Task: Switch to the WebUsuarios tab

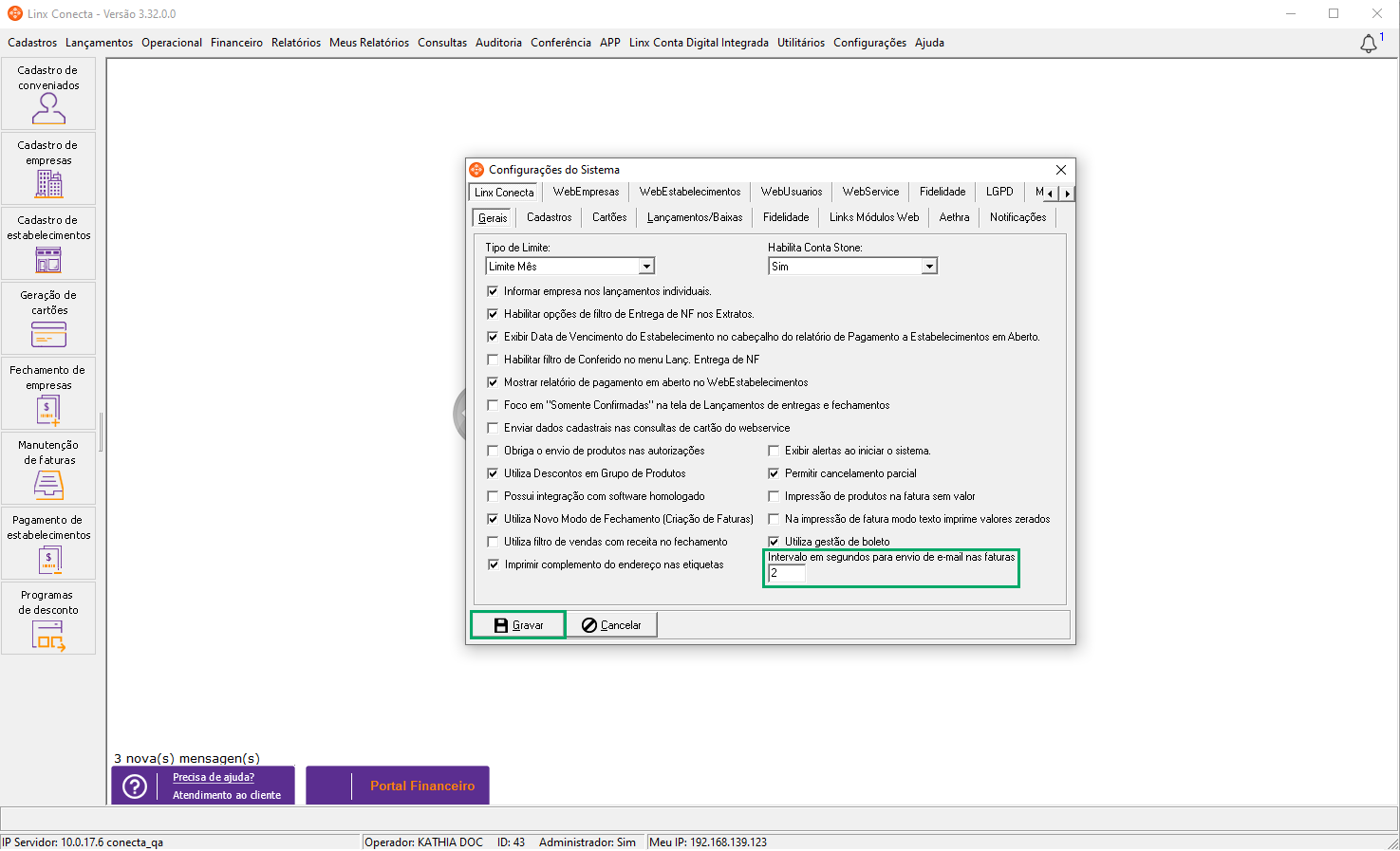Action: [x=791, y=192]
